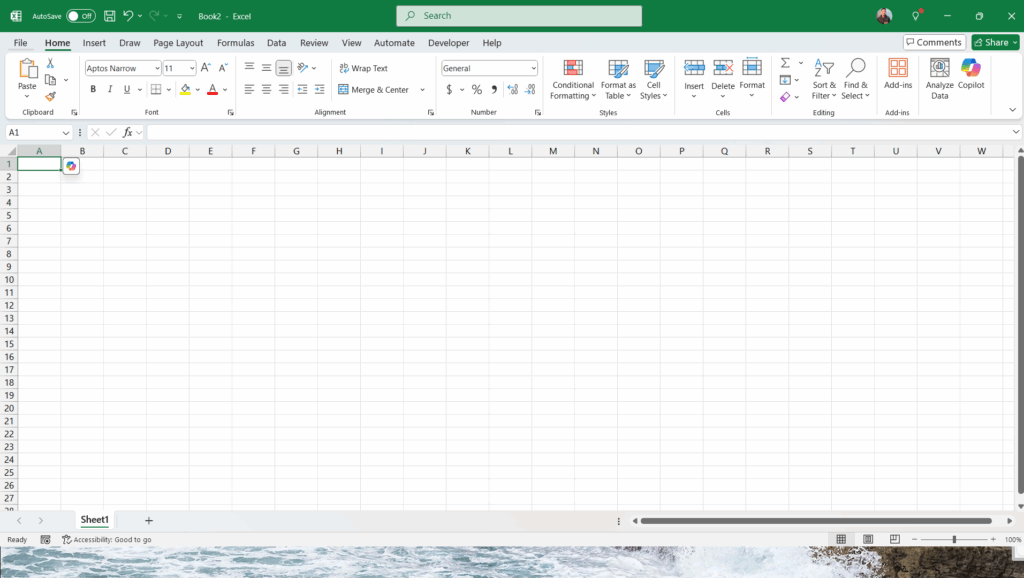Image resolution: width=1024 pixels, height=578 pixels.
Task: Open the Comments pane button
Action: [x=934, y=42]
